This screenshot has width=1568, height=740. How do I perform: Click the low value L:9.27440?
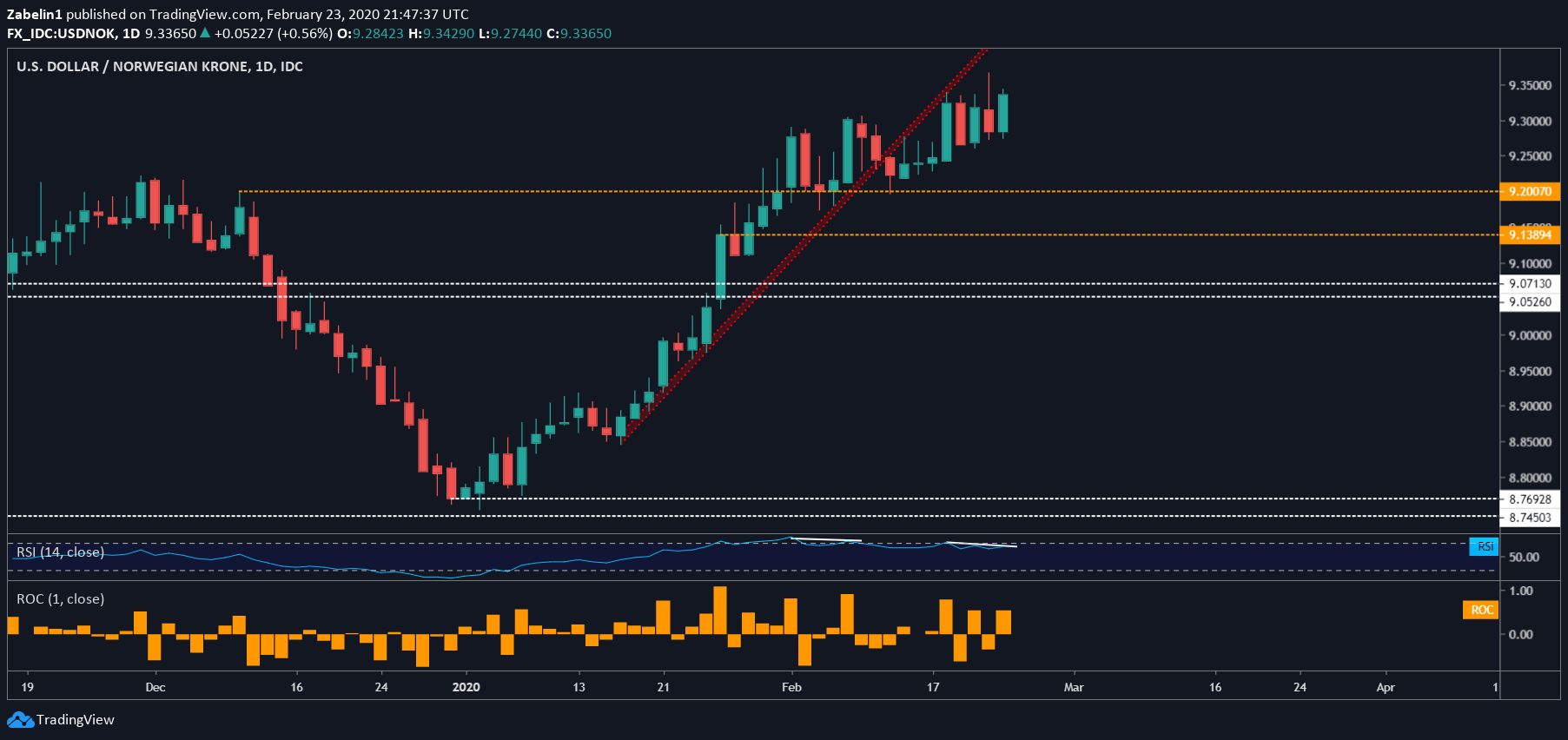coord(510,34)
